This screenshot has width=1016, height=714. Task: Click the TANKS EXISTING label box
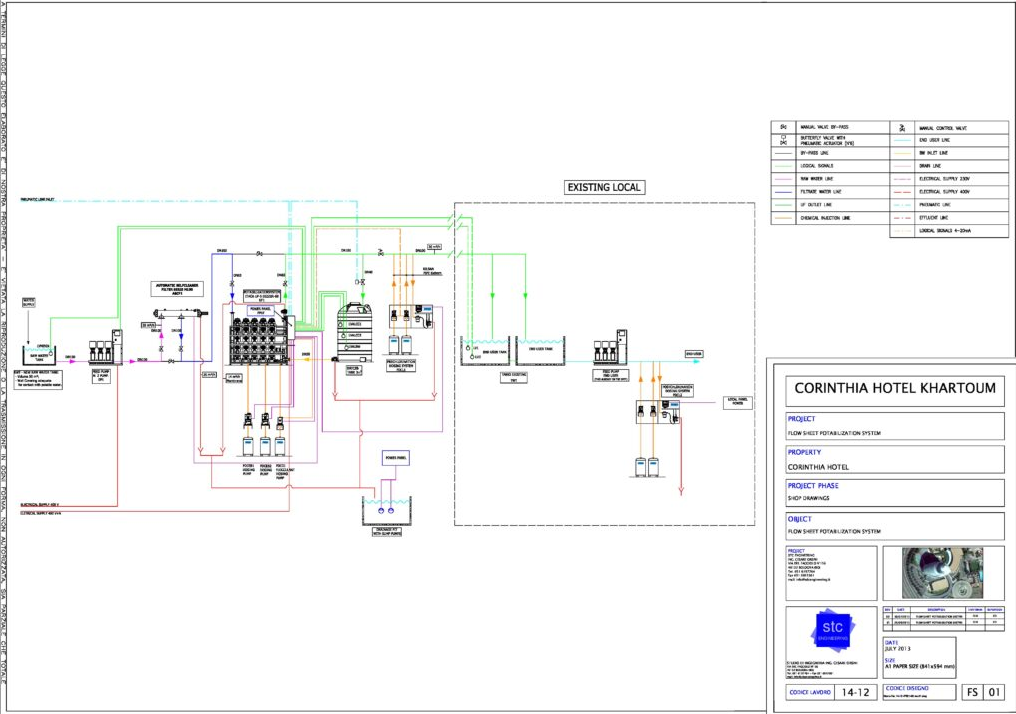pos(514,377)
